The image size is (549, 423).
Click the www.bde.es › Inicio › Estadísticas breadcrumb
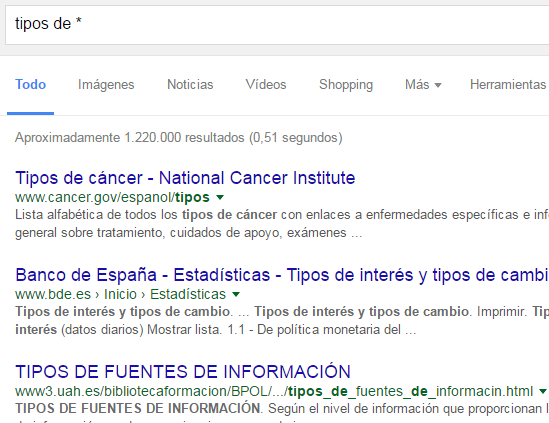tap(120, 294)
